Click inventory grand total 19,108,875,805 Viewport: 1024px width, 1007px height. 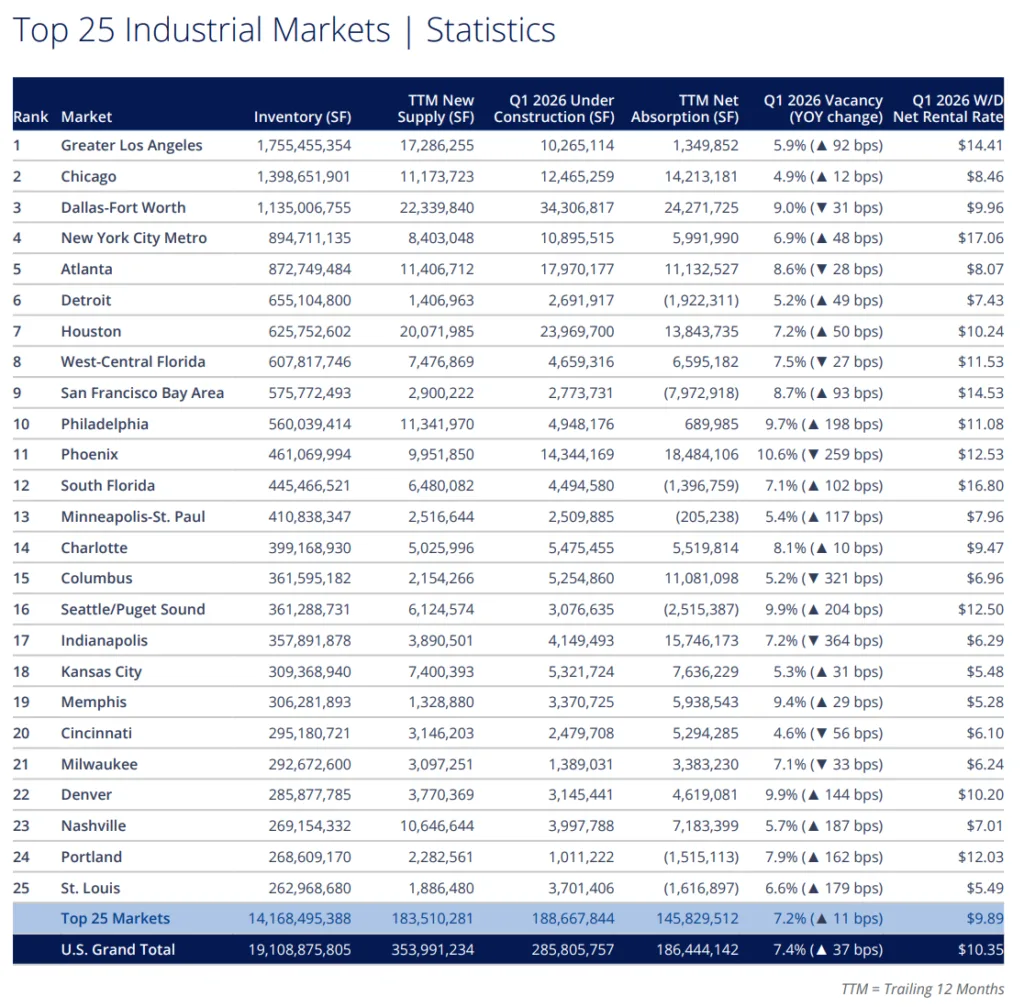point(300,950)
